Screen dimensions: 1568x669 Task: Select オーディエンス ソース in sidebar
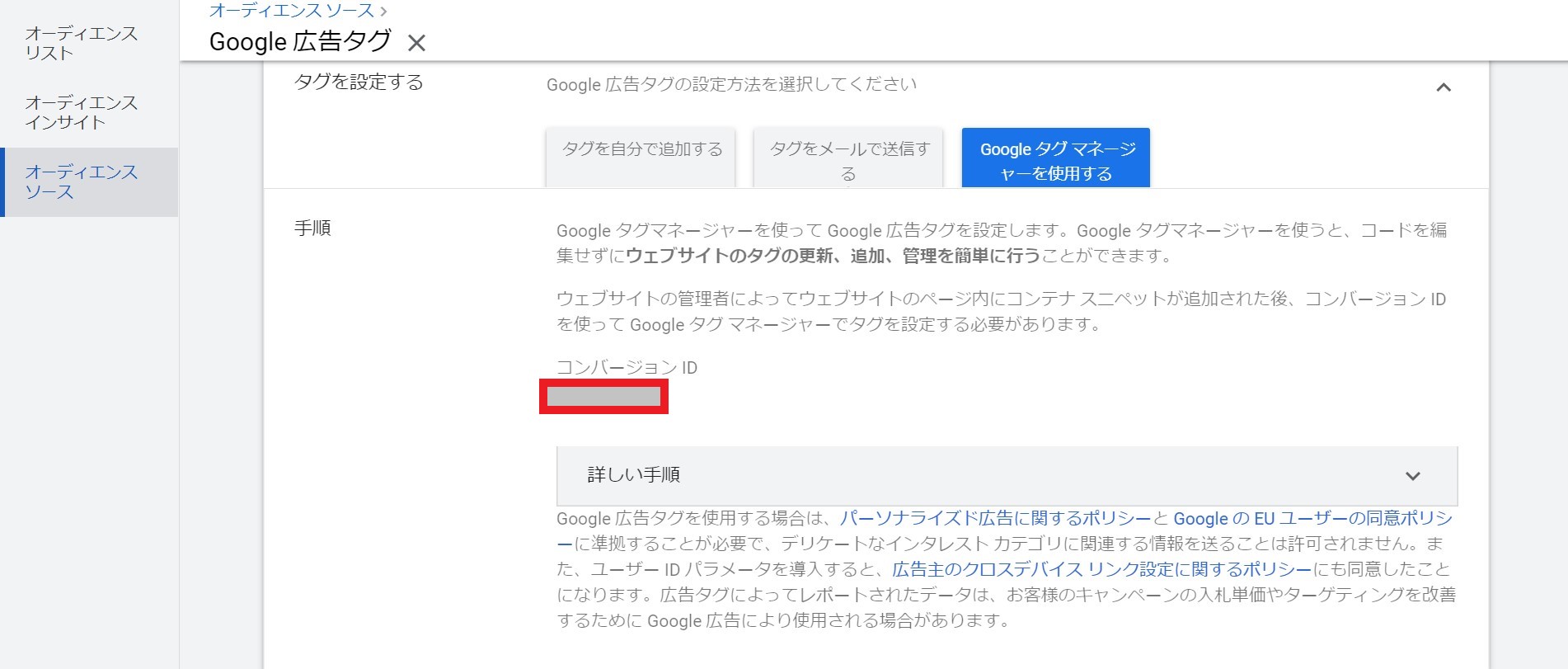81,181
